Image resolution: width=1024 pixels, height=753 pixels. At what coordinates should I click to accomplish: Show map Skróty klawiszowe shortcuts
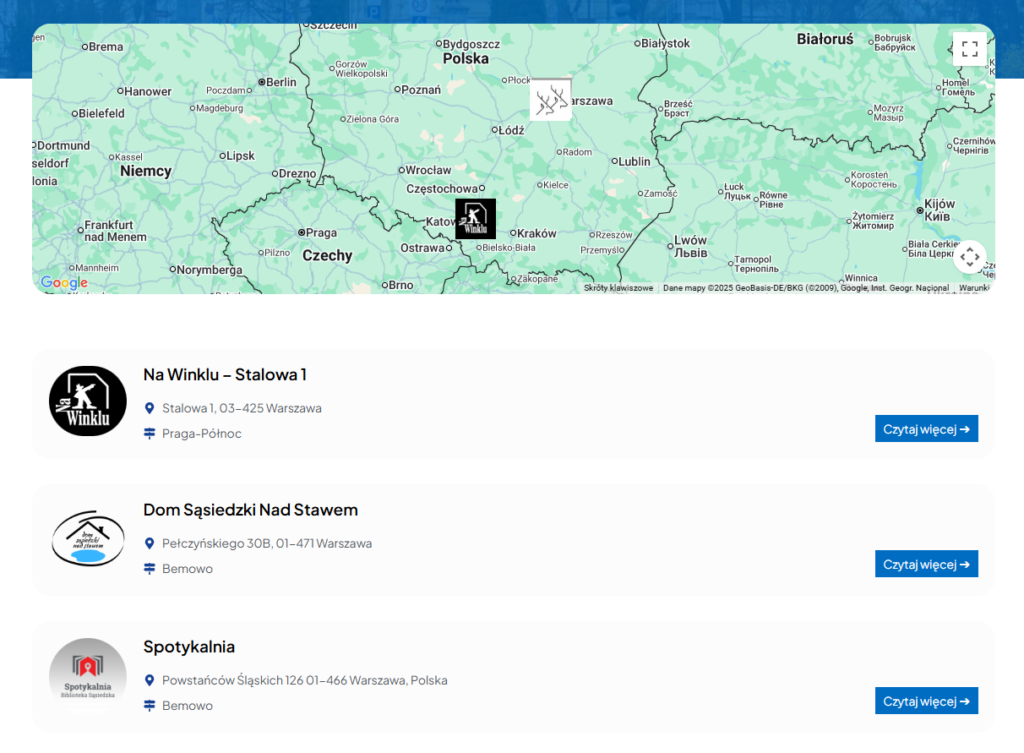tap(618, 288)
